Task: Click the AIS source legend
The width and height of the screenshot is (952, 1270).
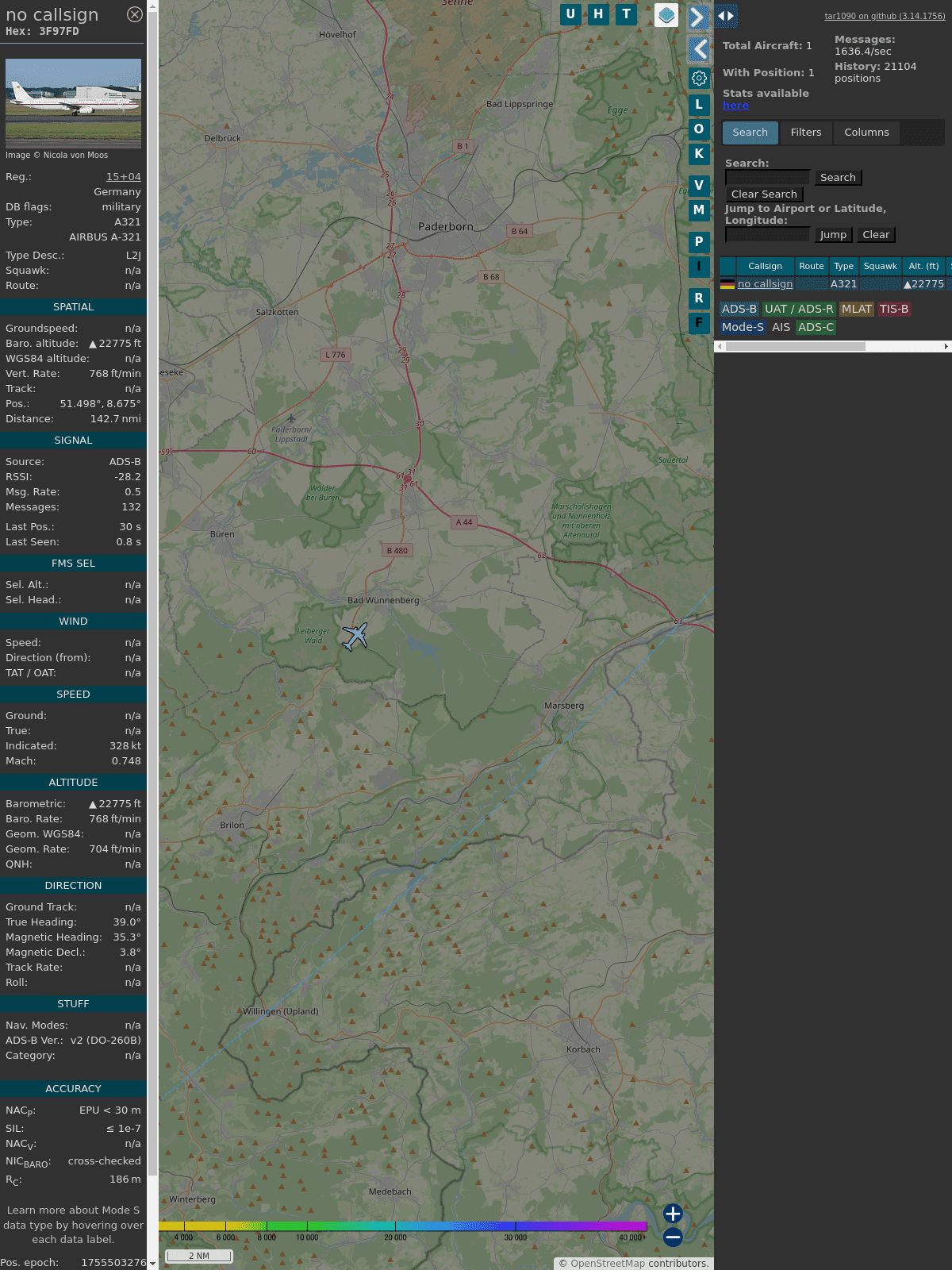Action: (781, 328)
